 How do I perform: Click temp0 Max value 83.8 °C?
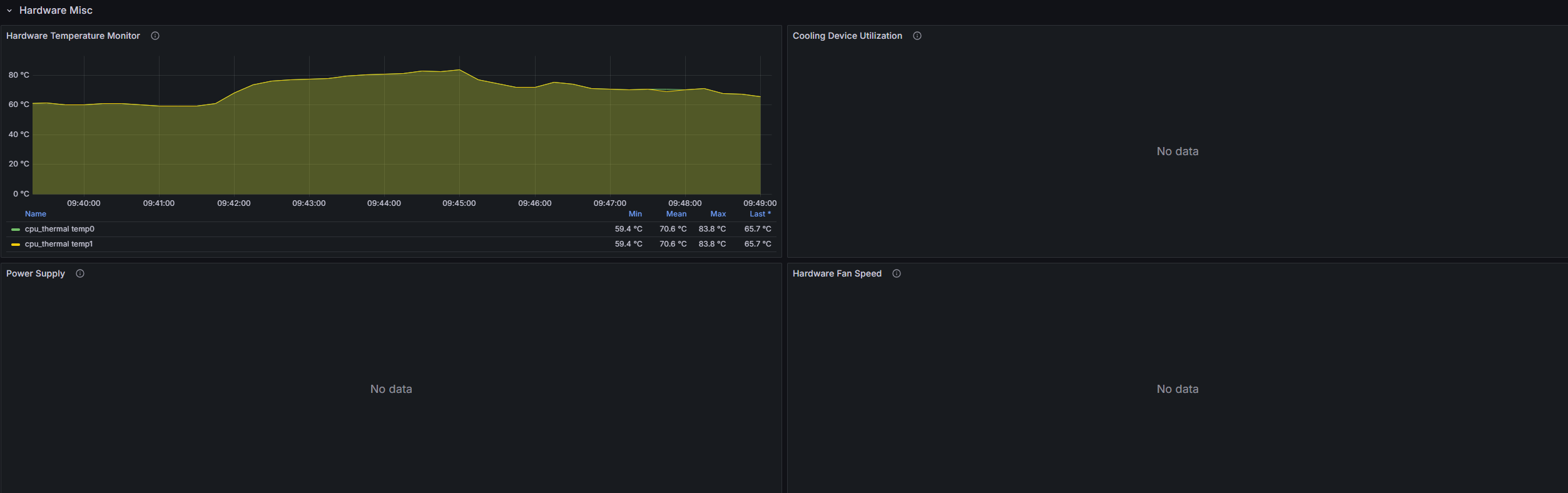tap(712, 229)
